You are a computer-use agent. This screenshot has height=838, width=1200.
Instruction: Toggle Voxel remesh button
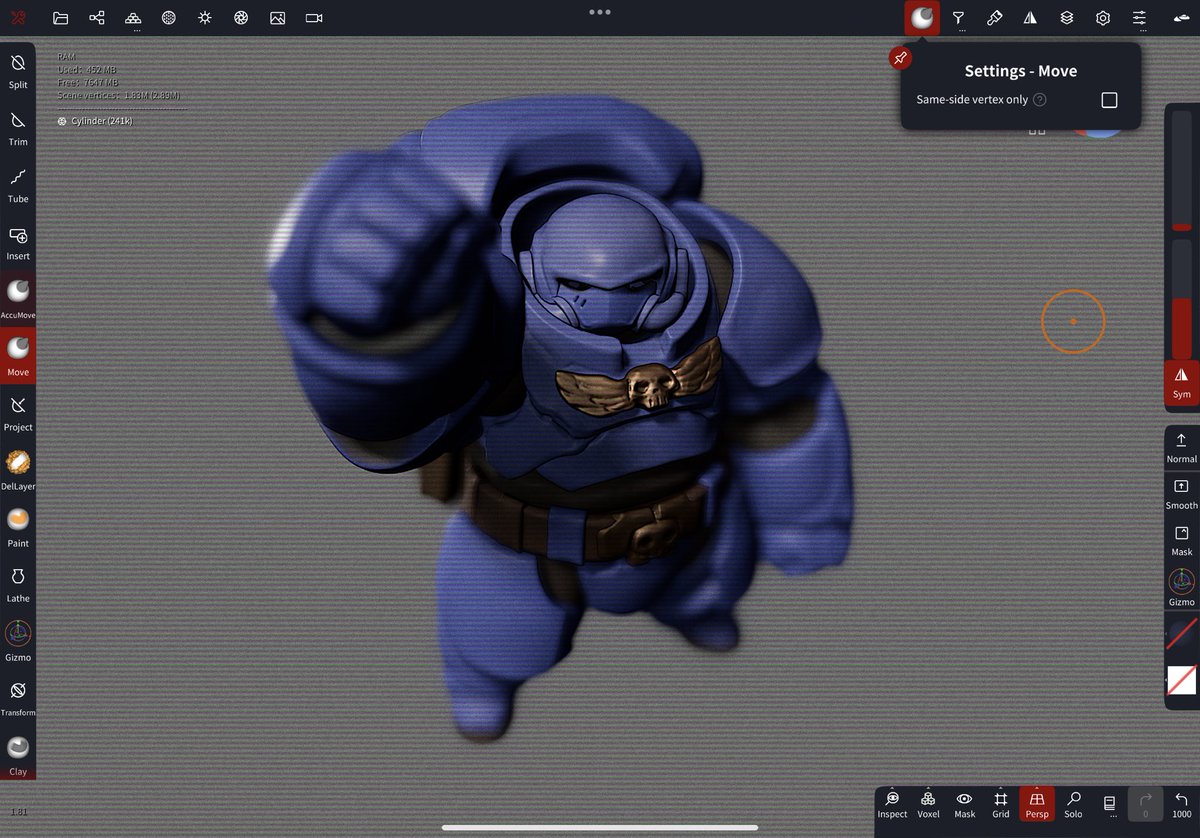928,804
